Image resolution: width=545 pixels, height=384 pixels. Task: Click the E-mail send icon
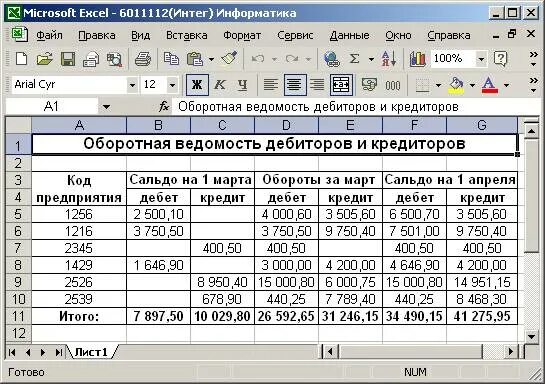[91, 59]
